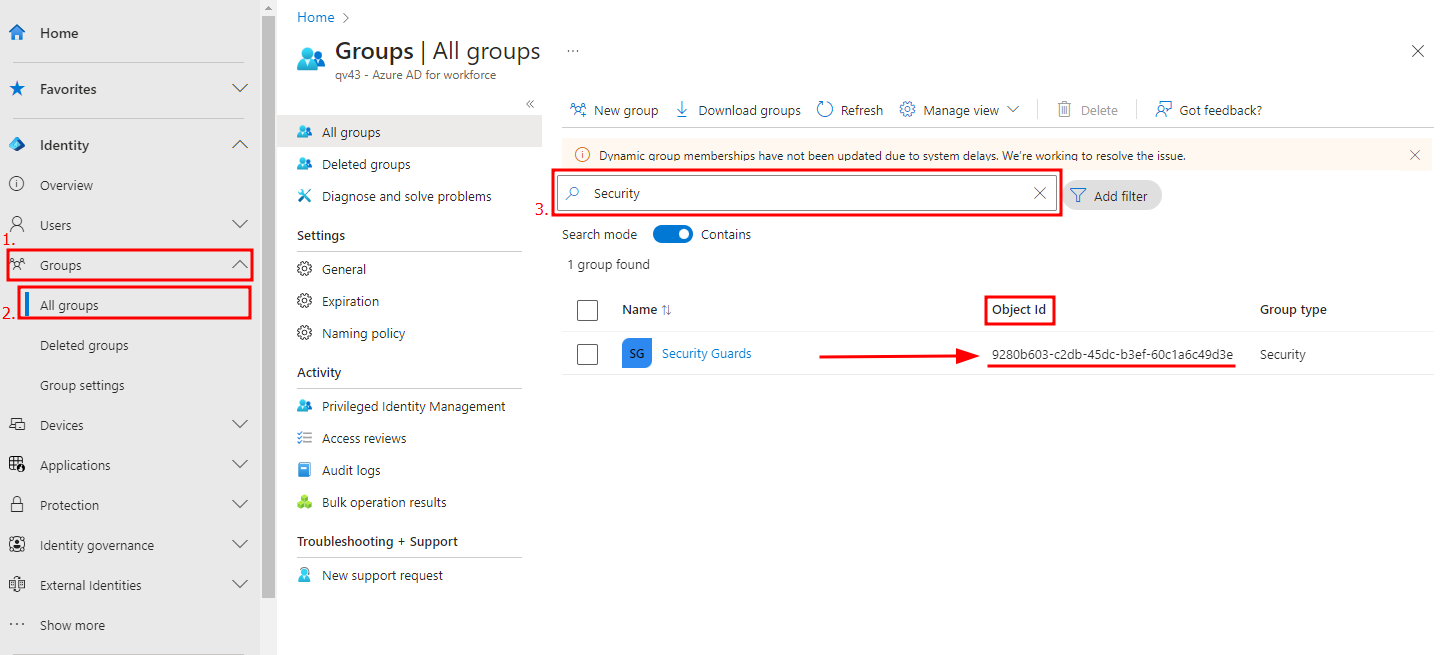Click the Download groups arrow icon

(x=682, y=110)
